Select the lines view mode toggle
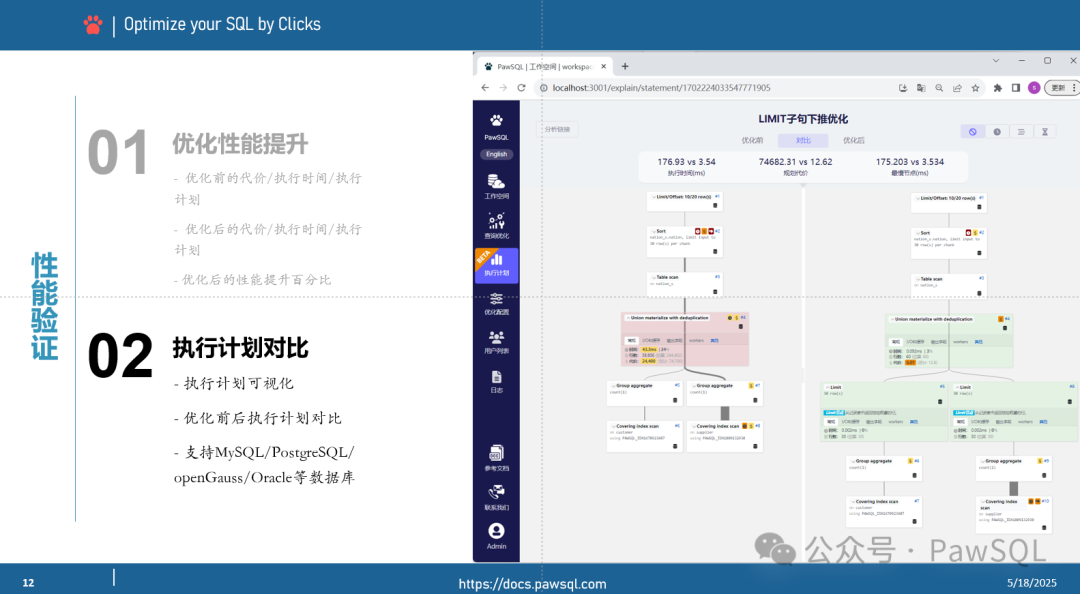Viewport: 1080px width, 594px height. point(1021,132)
